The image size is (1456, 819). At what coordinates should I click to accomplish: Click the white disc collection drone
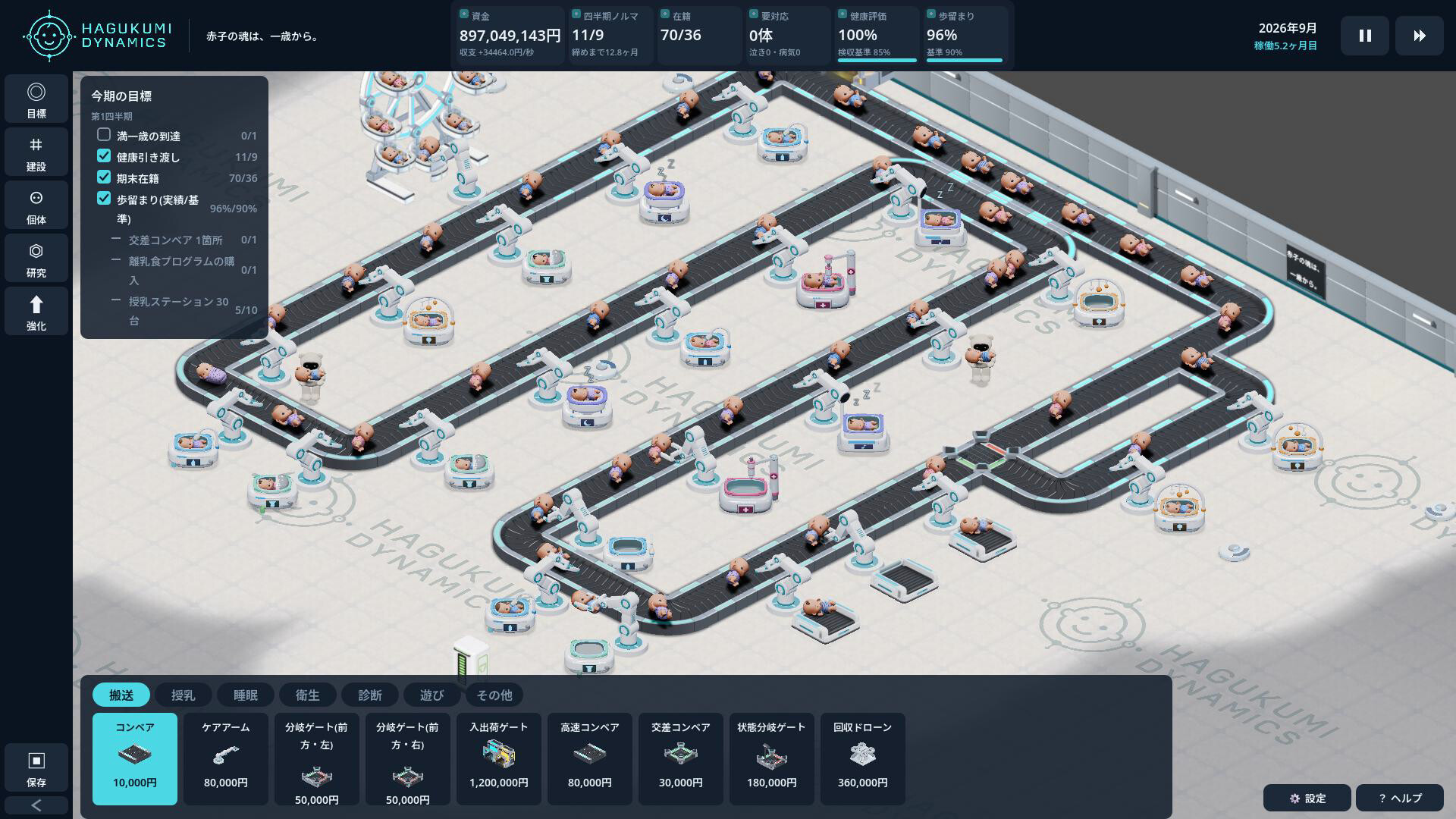(x=1234, y=551)
